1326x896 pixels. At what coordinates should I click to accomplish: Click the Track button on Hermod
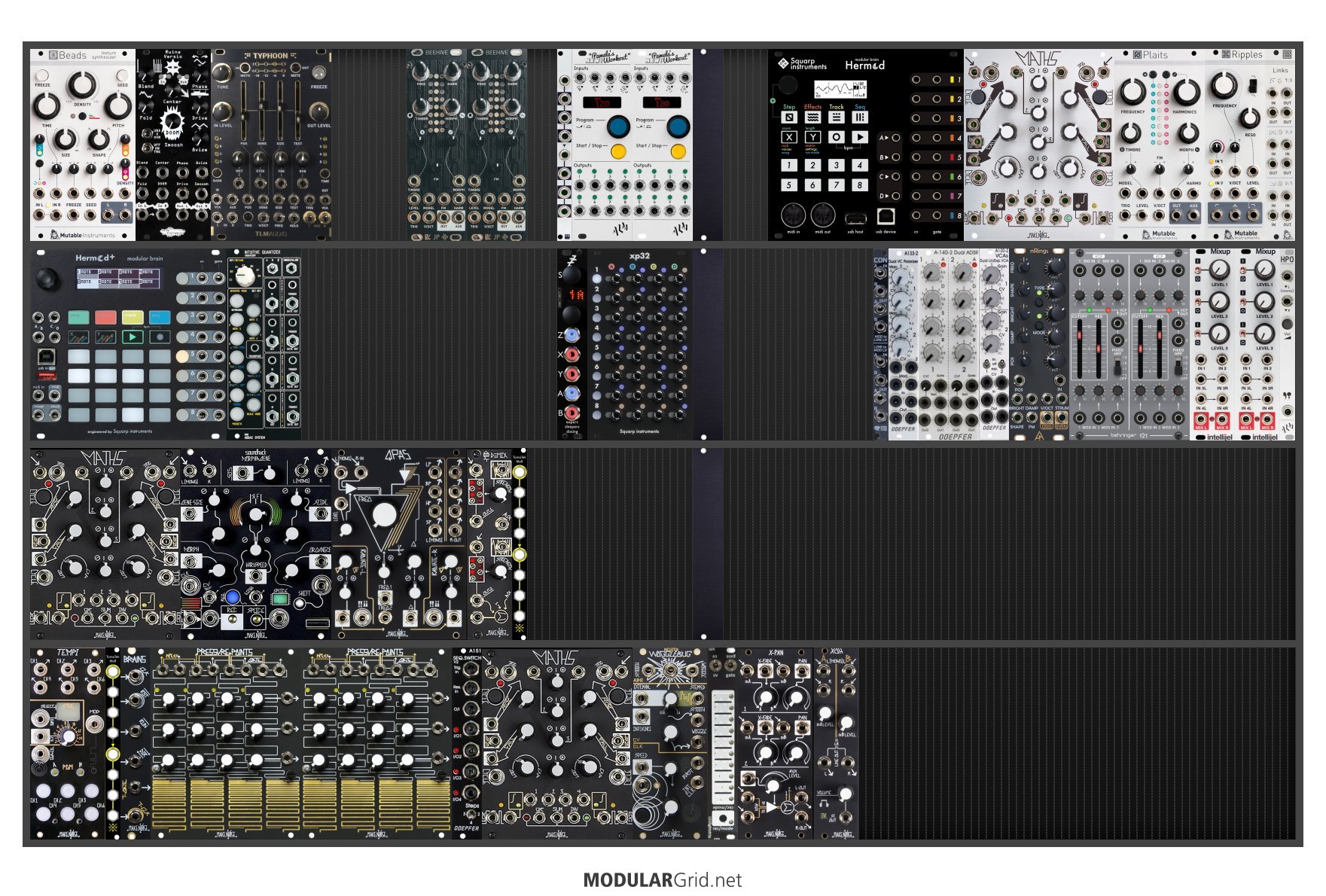coord(837,117)
